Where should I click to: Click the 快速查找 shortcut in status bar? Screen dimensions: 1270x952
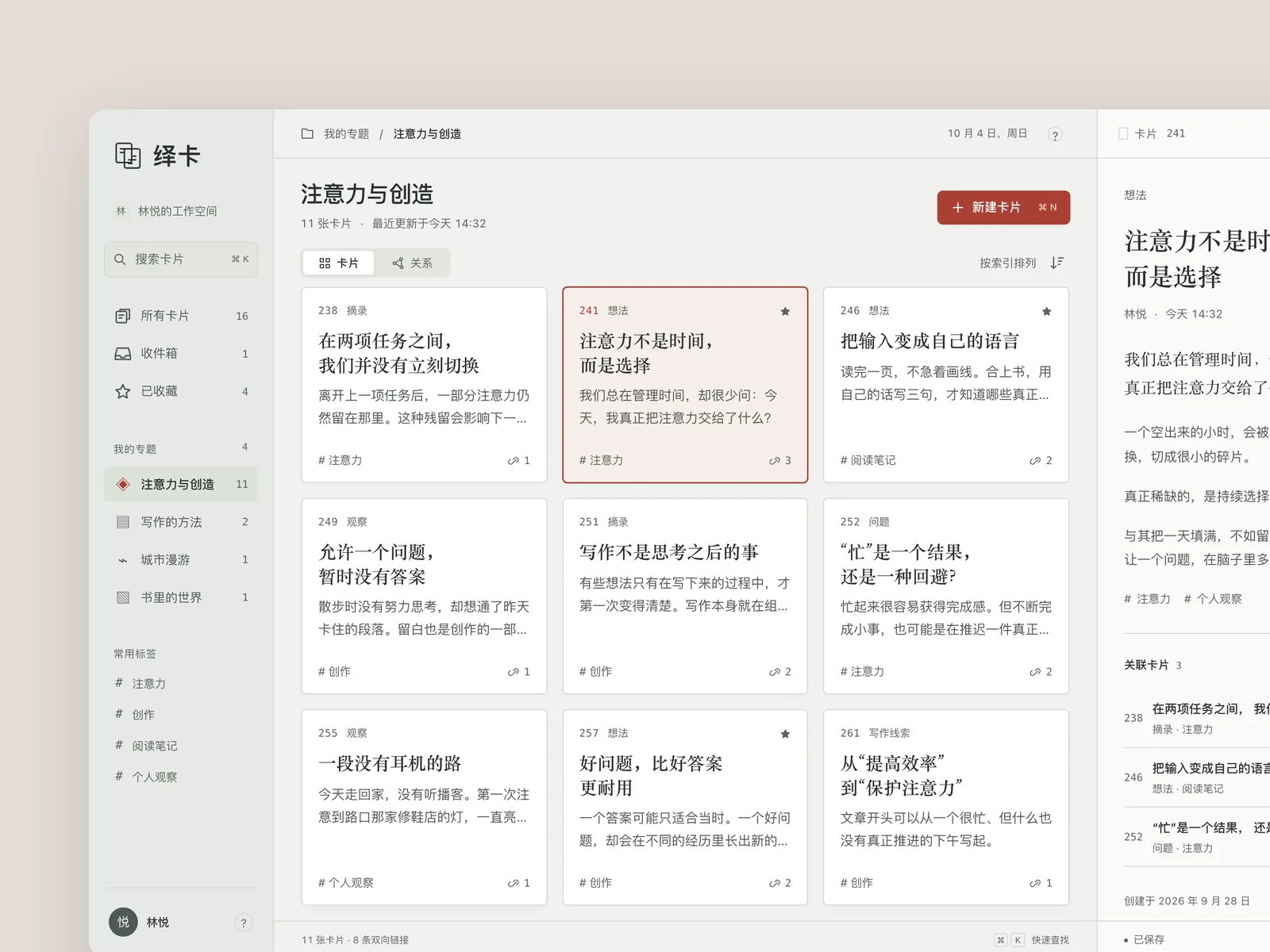point(1032,940)
